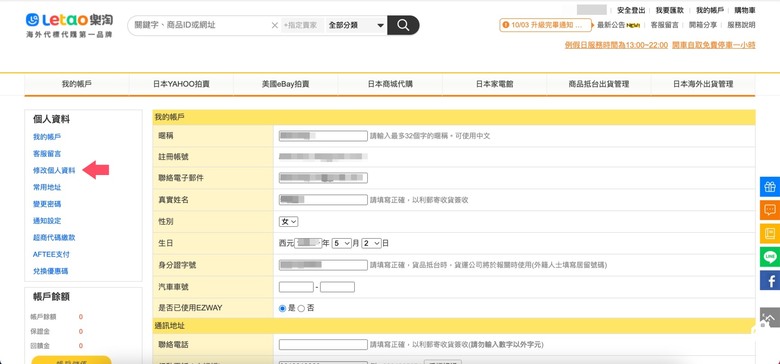Open the 性別 gender dropdown
This screenshot has width=780, height=364.
(x=289, y=221)
